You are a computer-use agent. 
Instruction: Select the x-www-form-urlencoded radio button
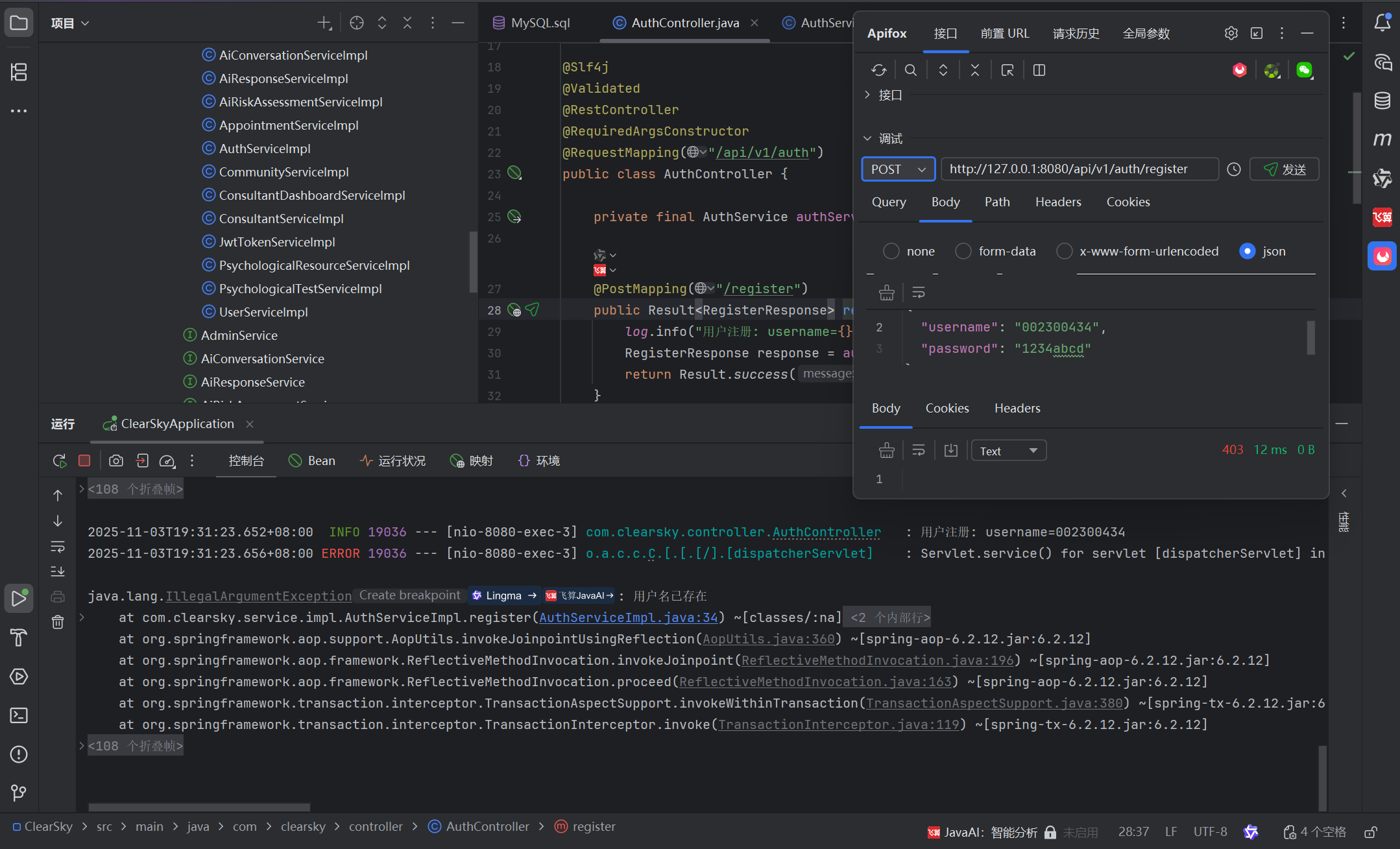click(1065, 251)
